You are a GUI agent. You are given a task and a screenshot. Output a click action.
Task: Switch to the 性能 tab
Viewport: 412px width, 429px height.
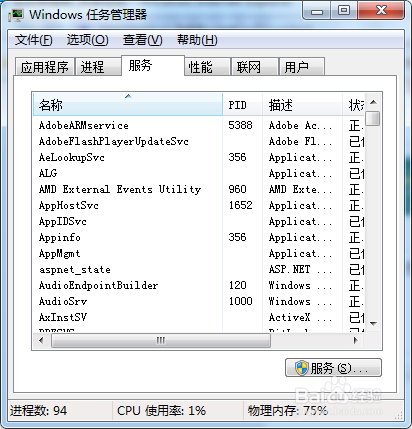(x=207, y=67)
